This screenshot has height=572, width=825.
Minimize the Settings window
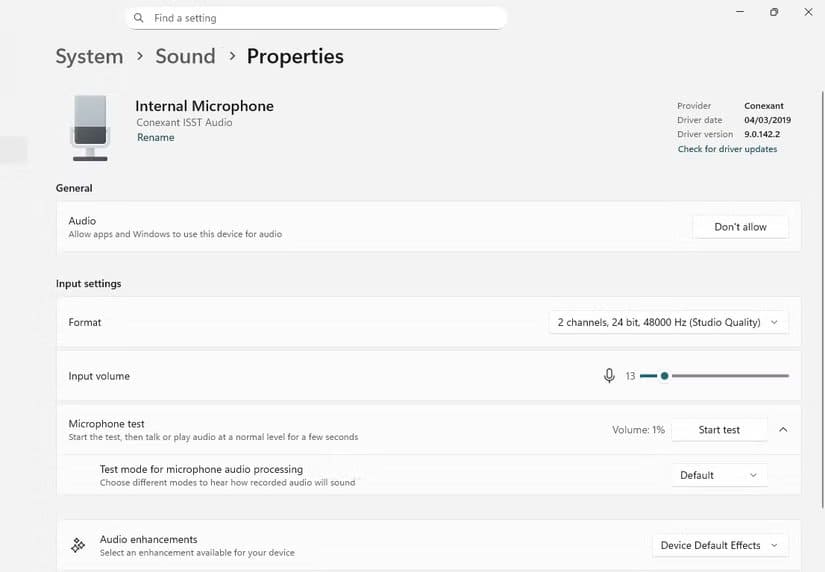click(x=739, y=12)
